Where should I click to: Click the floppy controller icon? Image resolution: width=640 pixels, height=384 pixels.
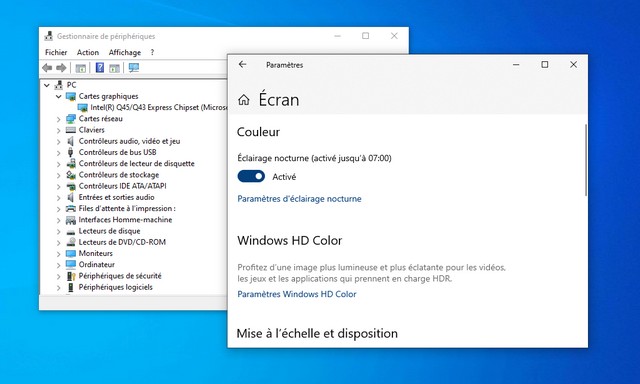click(71, 164)
